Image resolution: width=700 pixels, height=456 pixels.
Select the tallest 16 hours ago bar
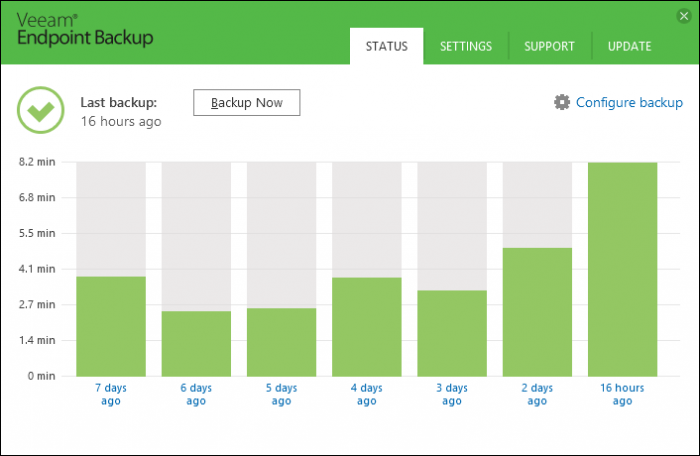click(622, 269)
